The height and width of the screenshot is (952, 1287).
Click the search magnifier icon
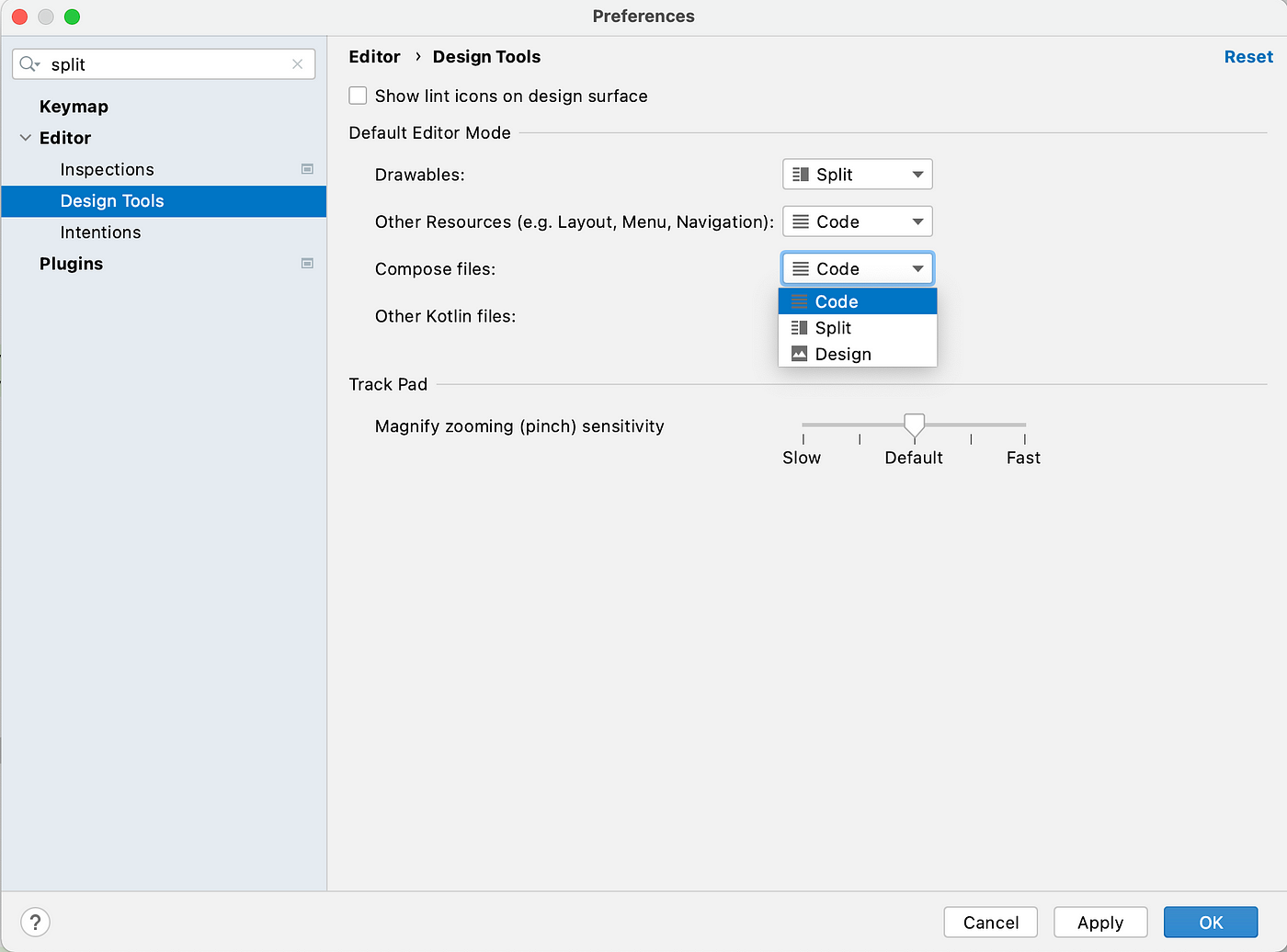point(30,63)
